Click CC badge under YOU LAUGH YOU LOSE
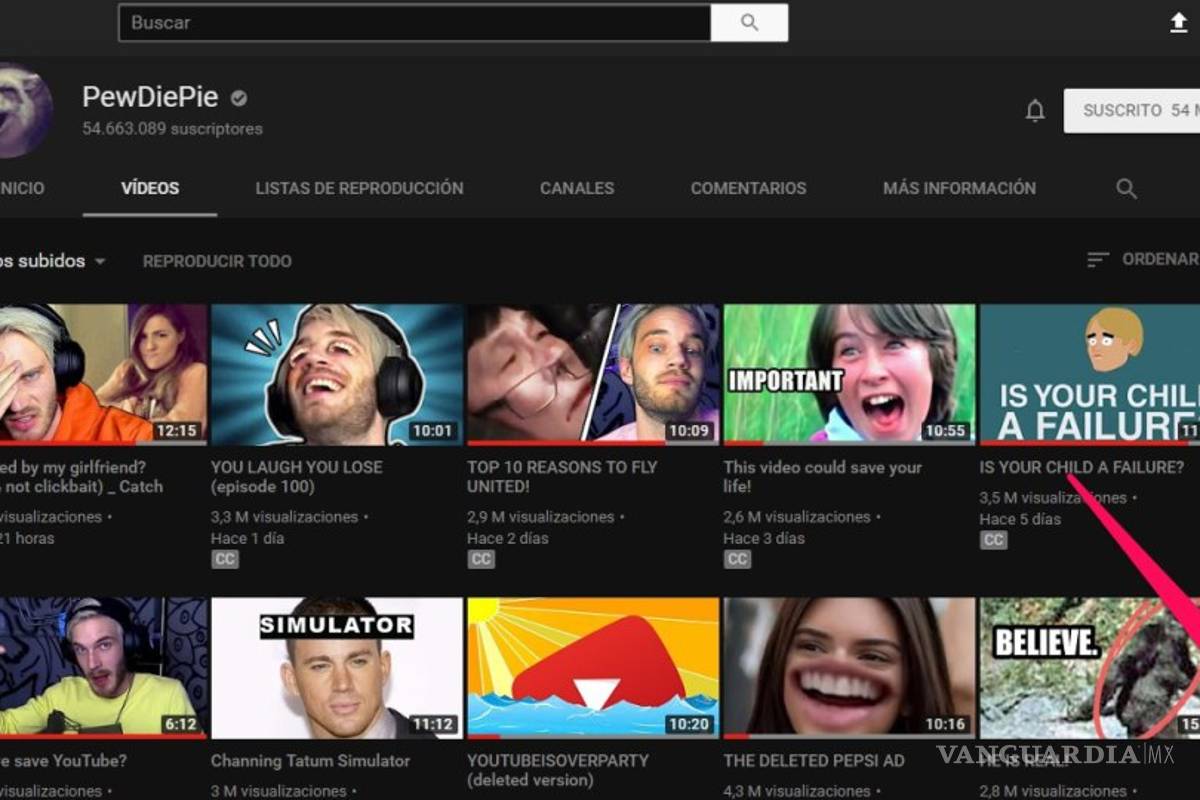1200x800 pixels. pyautogui.click(x=225, y=559)
